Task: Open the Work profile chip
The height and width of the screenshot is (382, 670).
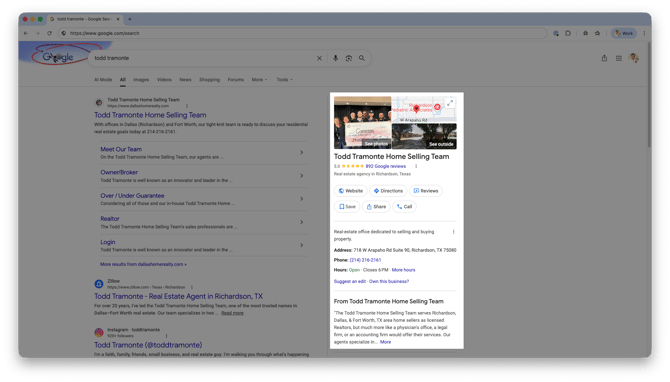Action: point(624,33)
